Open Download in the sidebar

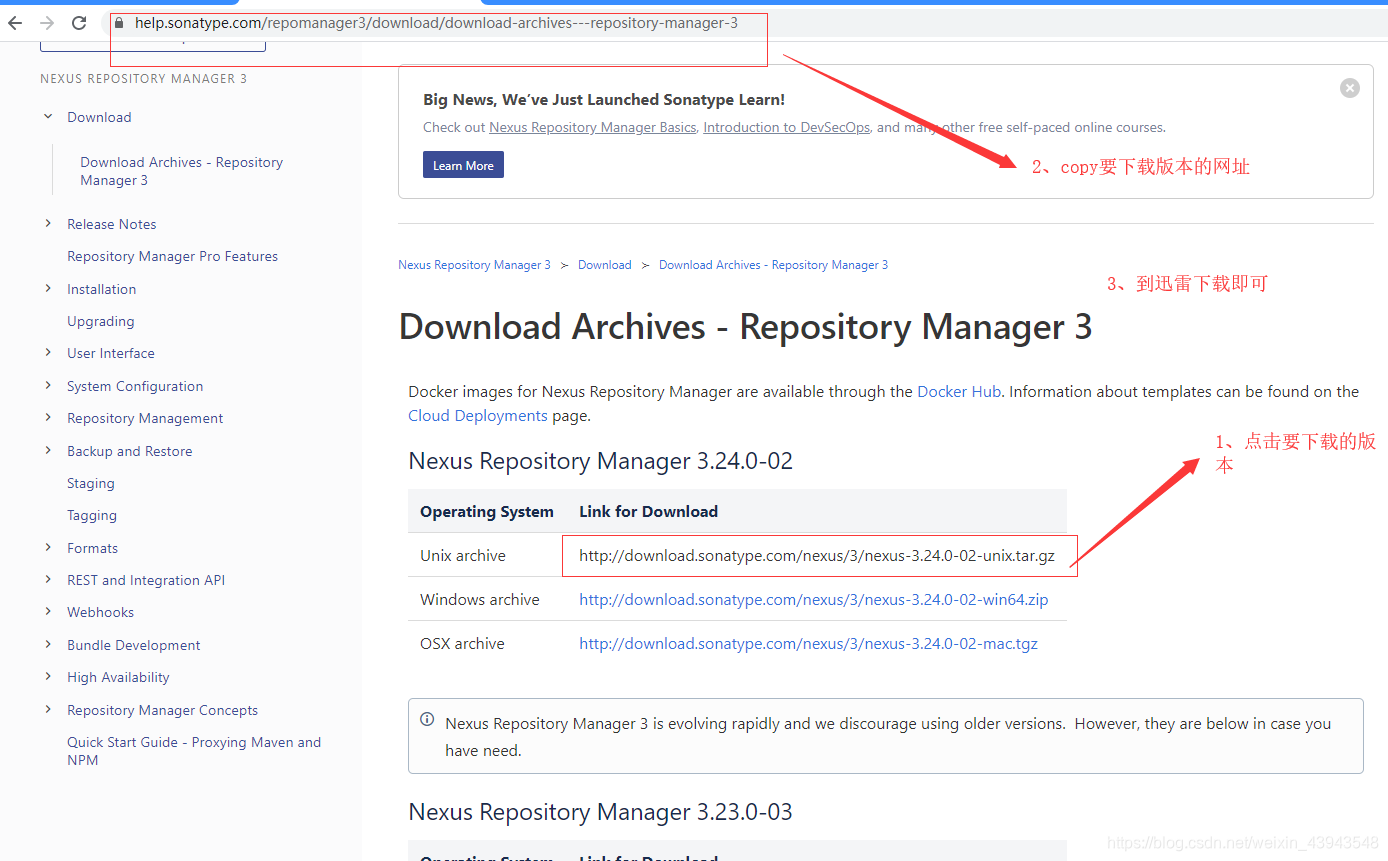(99, 117)
